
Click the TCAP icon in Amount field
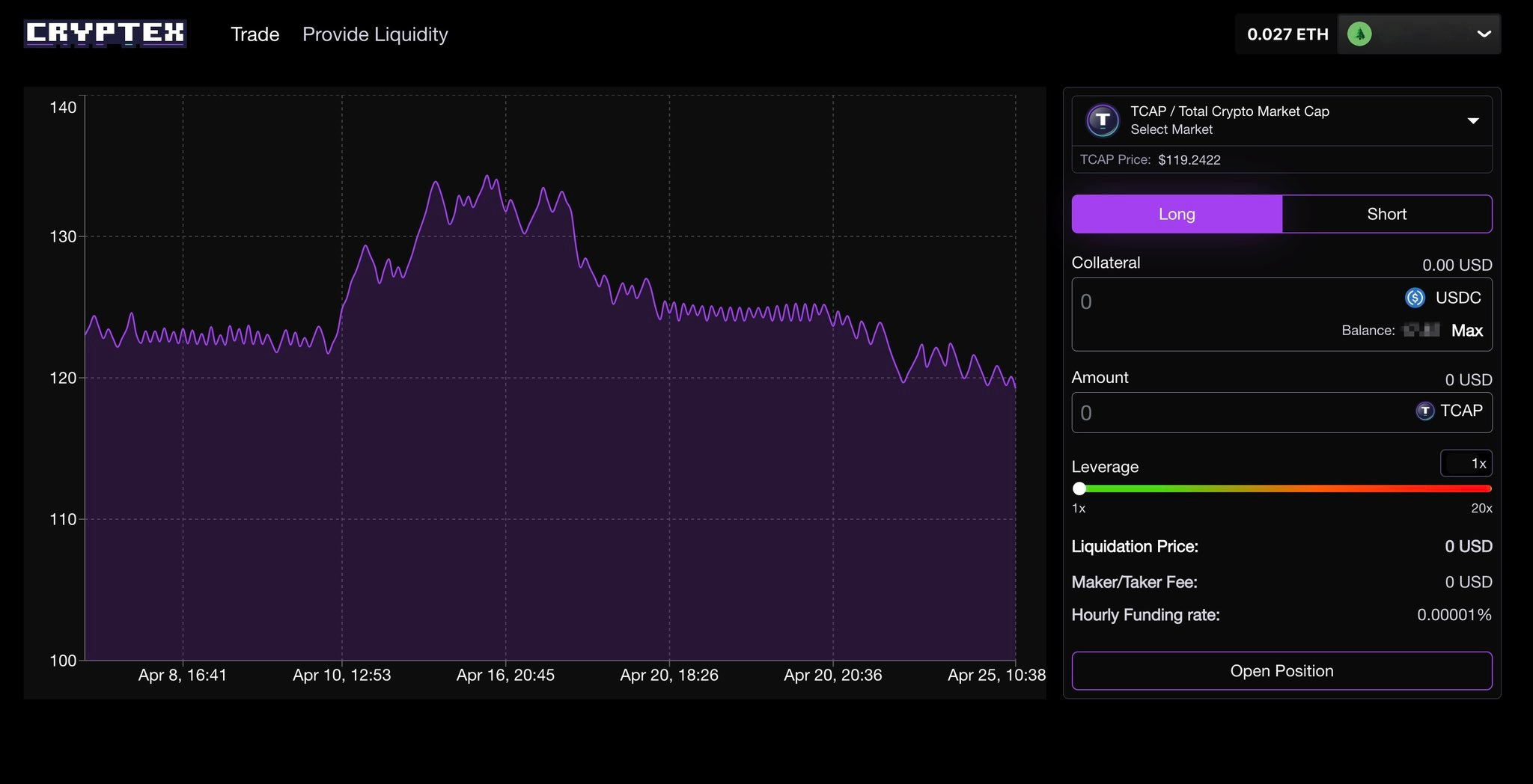(1424, 411)
